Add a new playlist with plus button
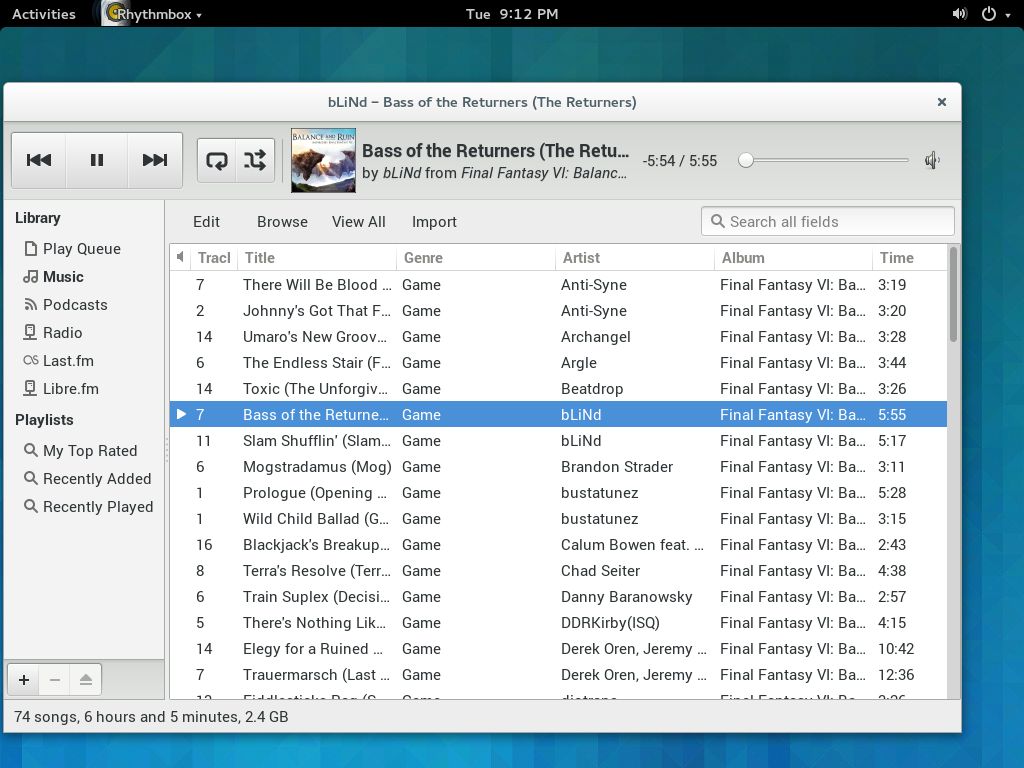The image size is (1024, 768). [x=24, y=680]
